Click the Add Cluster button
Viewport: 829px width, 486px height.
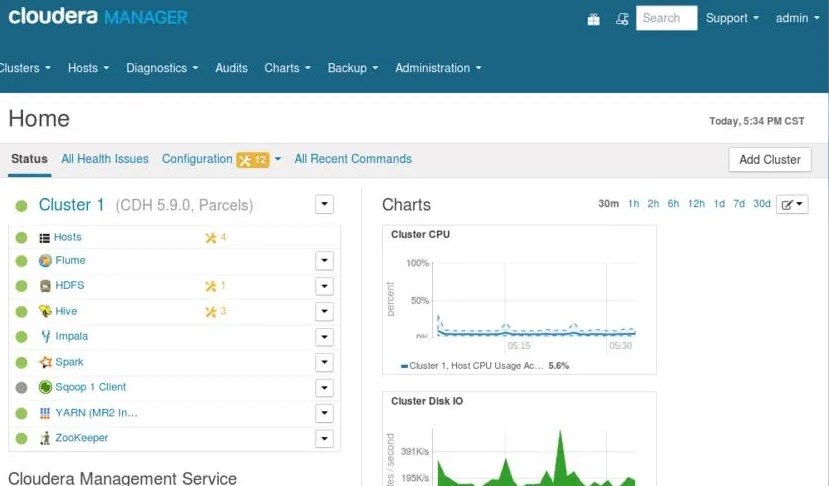(770, 160)
